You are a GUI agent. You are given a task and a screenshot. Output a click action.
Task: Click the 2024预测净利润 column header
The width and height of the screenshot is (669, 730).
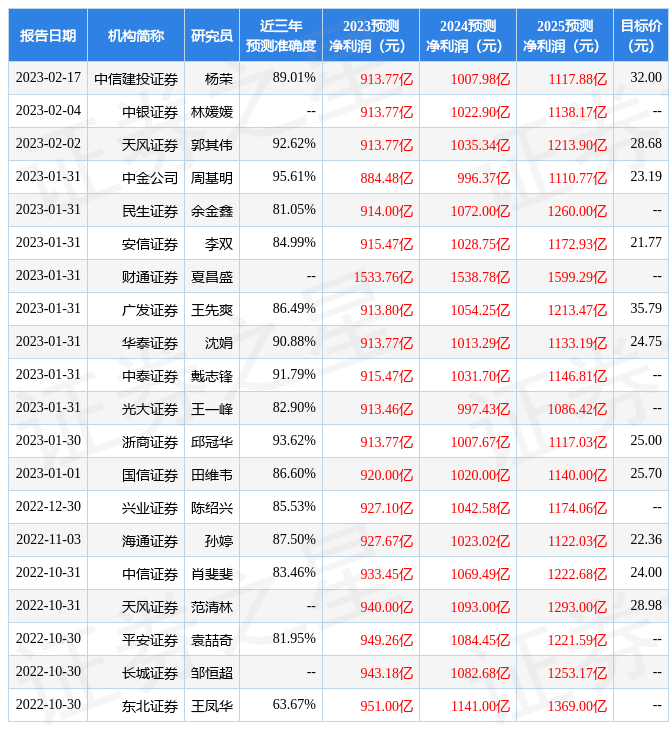468,35
